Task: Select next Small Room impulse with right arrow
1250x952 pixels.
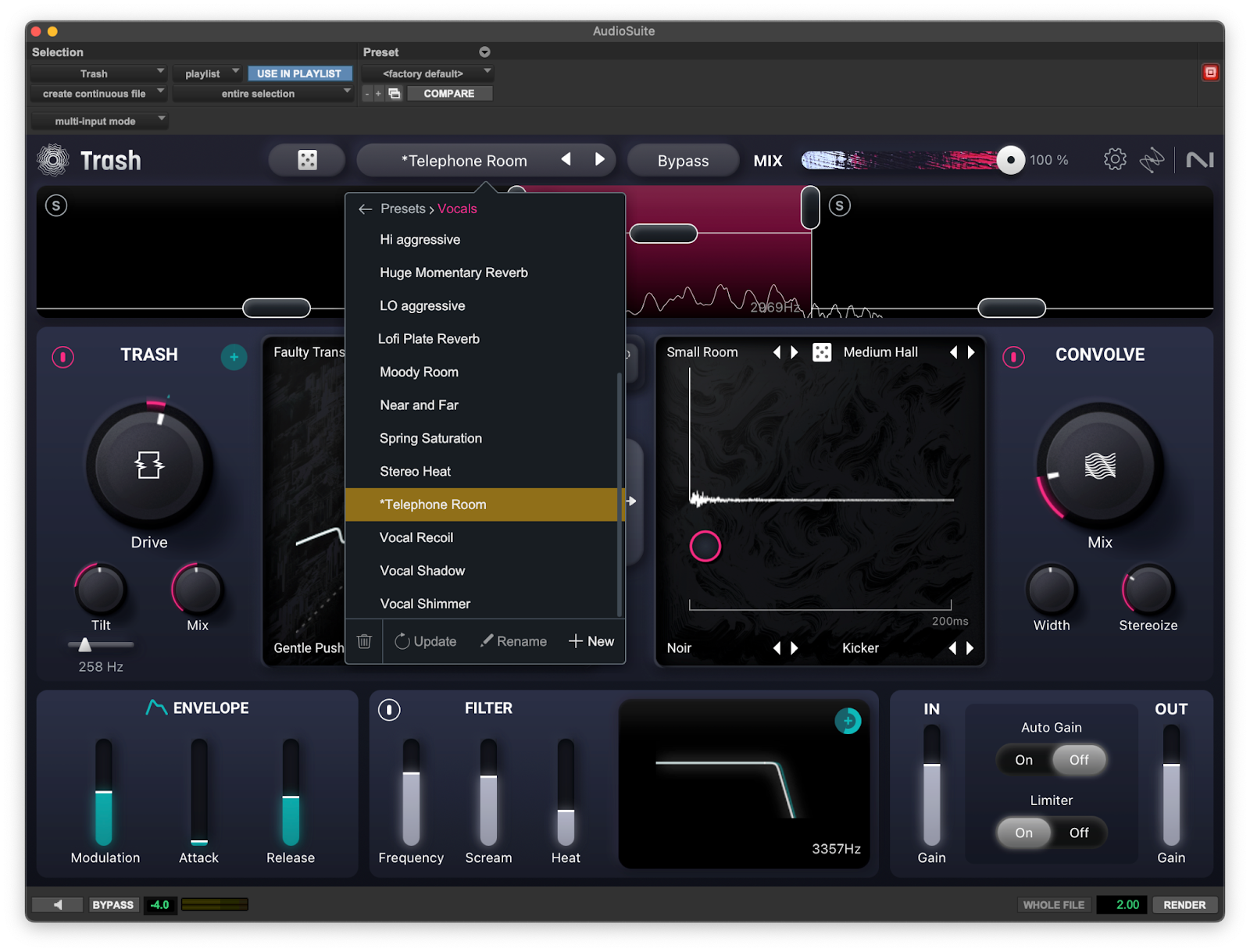Action: [x=795, y=352]
